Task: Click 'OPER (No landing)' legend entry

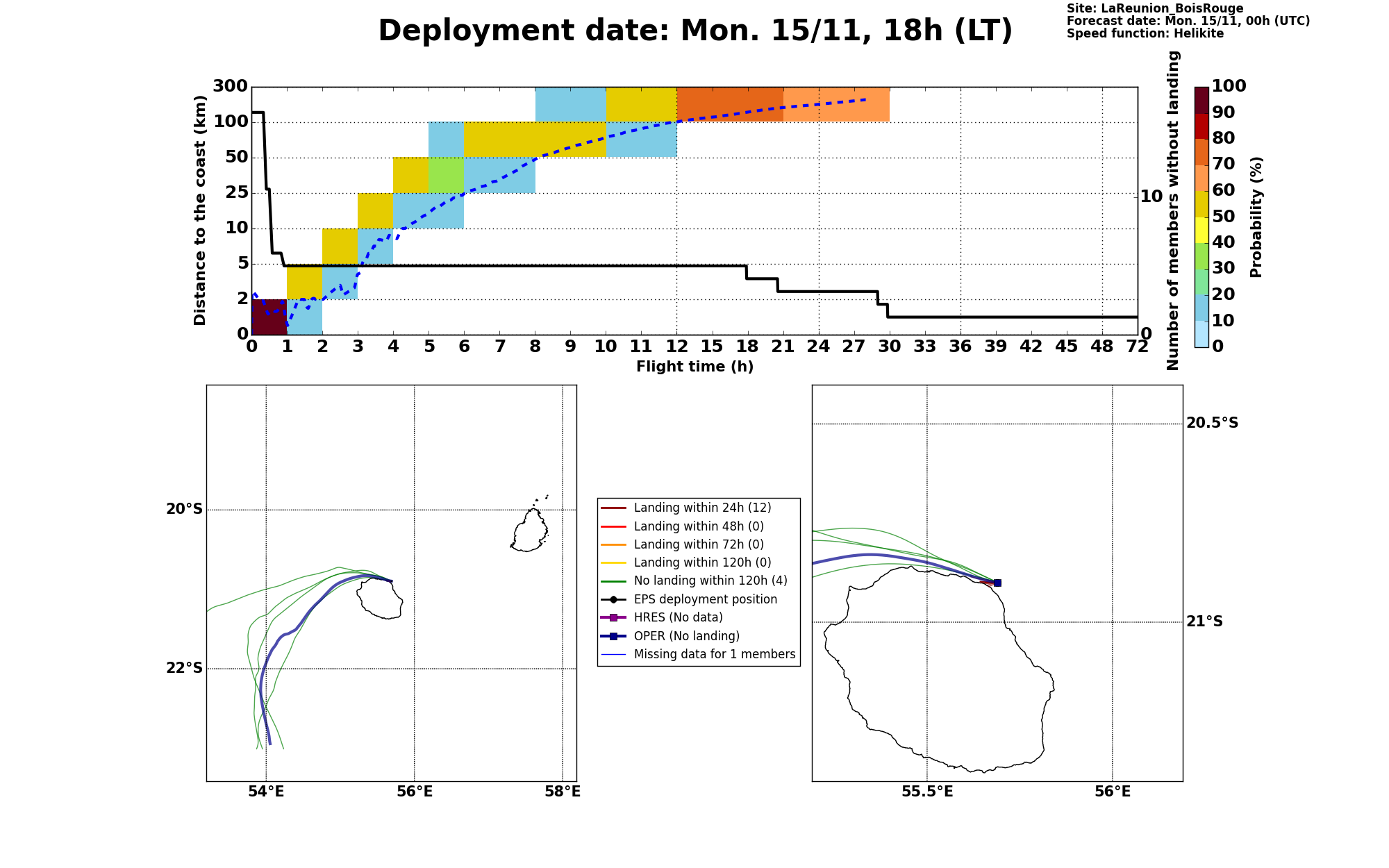Action: point(671,636)
